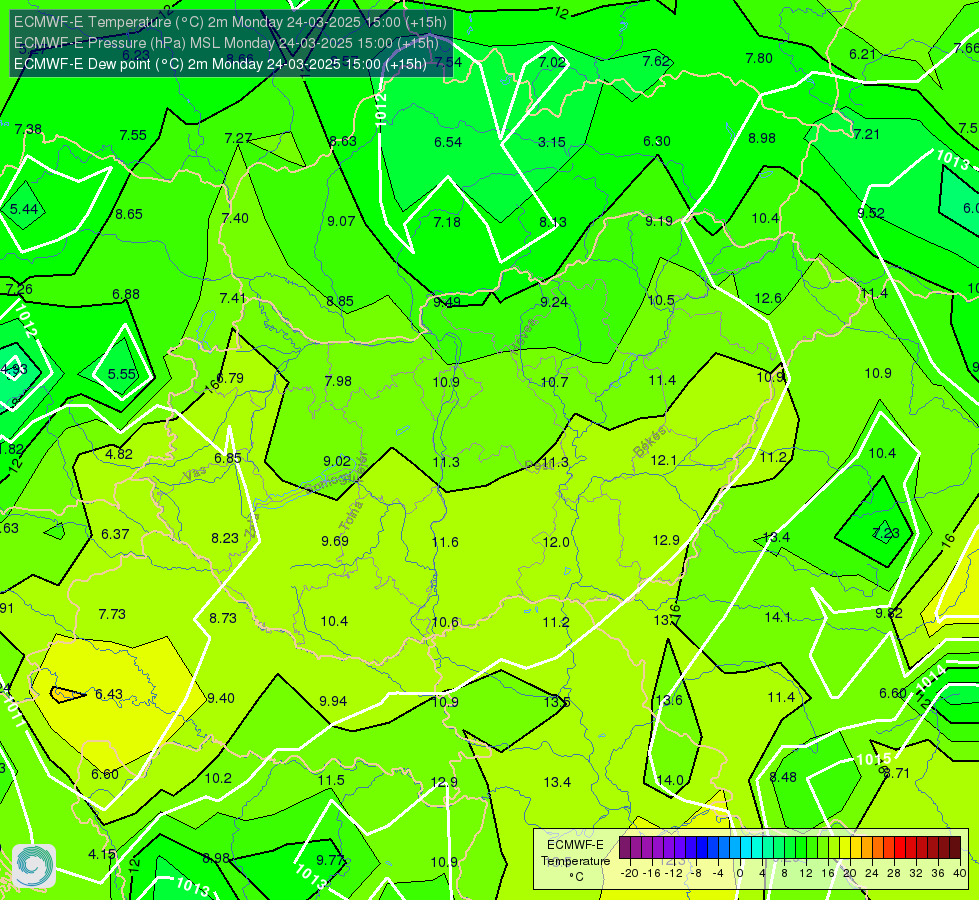Click the 10.5 dew point value
Image resolution: width=979 pixels, height=900 pixels.
(661, 301)
